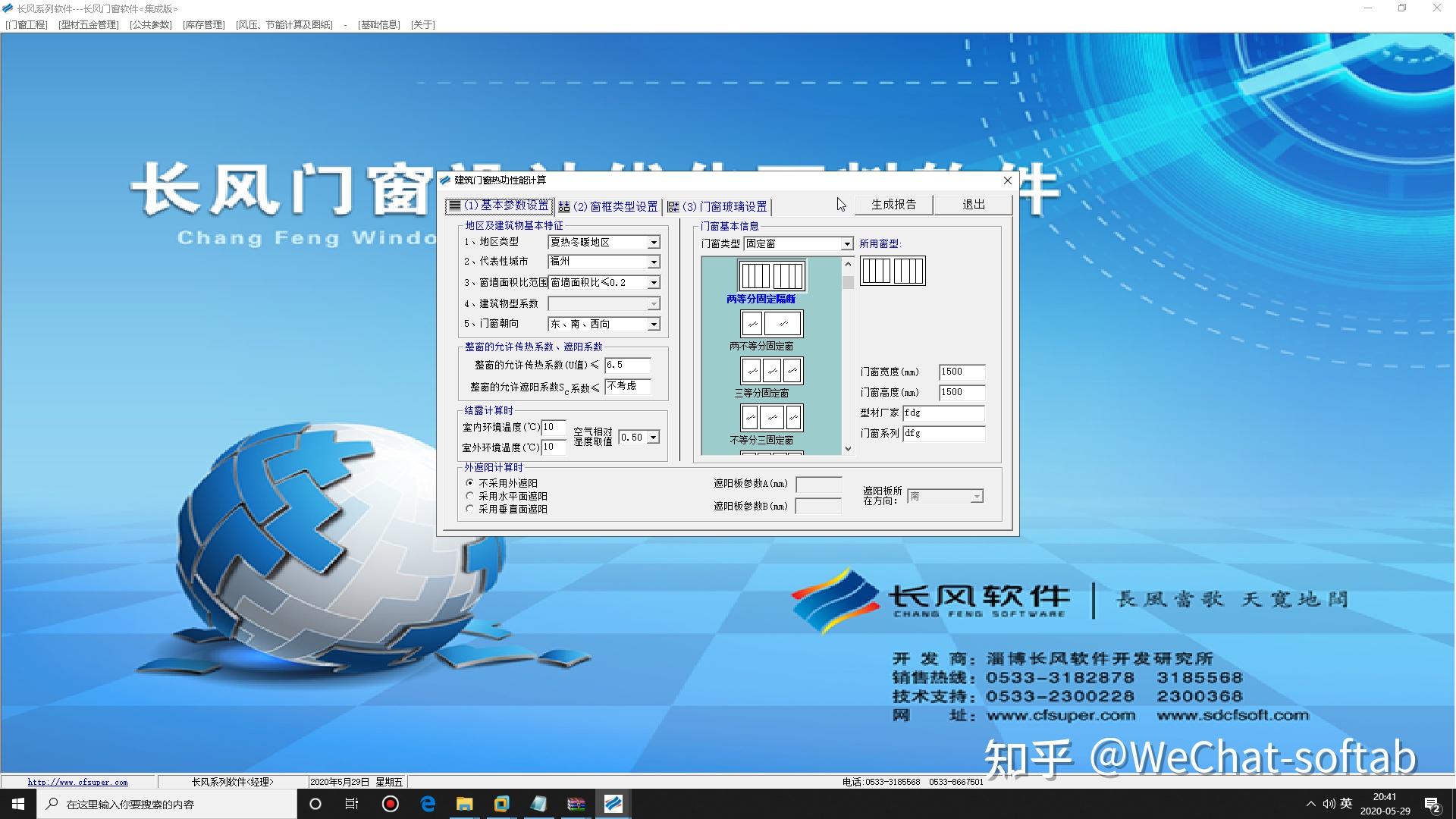Open the www.cfsuper.com link in the status bar
Screen dimensions: 1456x819
[77, 782]
